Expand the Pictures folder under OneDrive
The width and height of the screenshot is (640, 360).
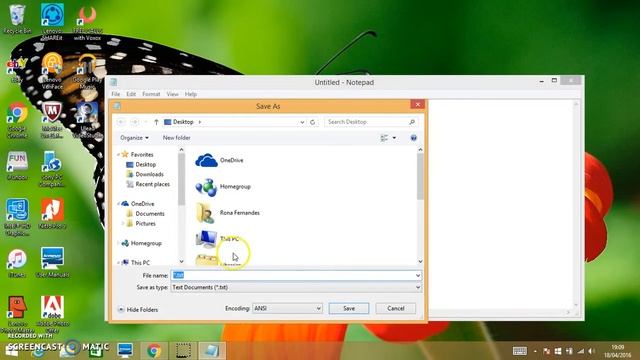[x=123, y=223]
